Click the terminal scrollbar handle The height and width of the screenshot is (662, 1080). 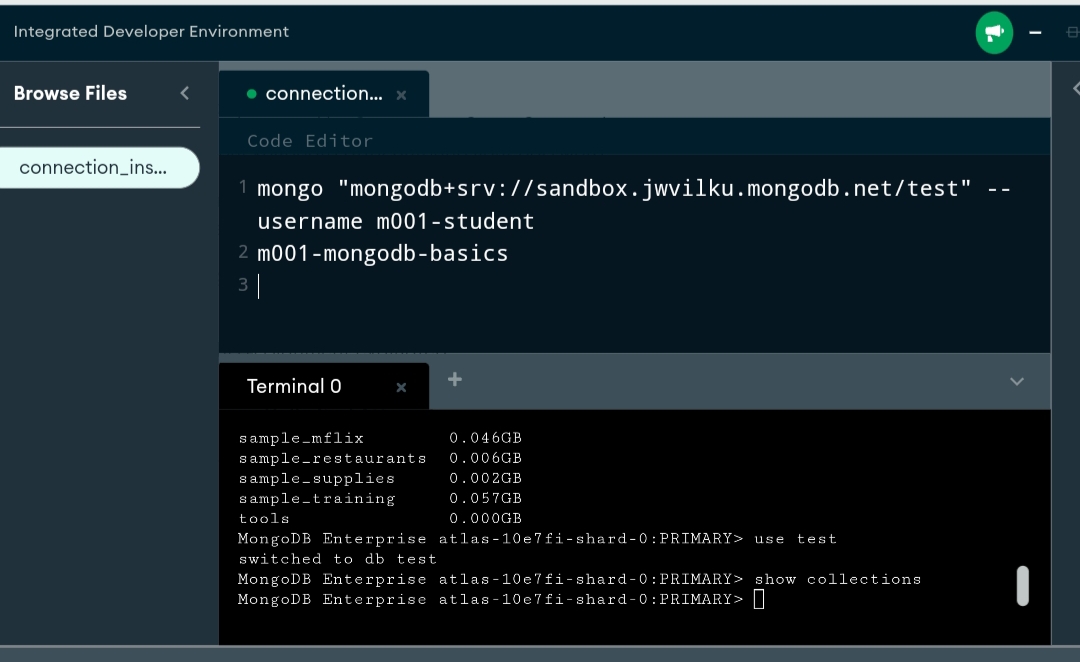(1022, 586)
